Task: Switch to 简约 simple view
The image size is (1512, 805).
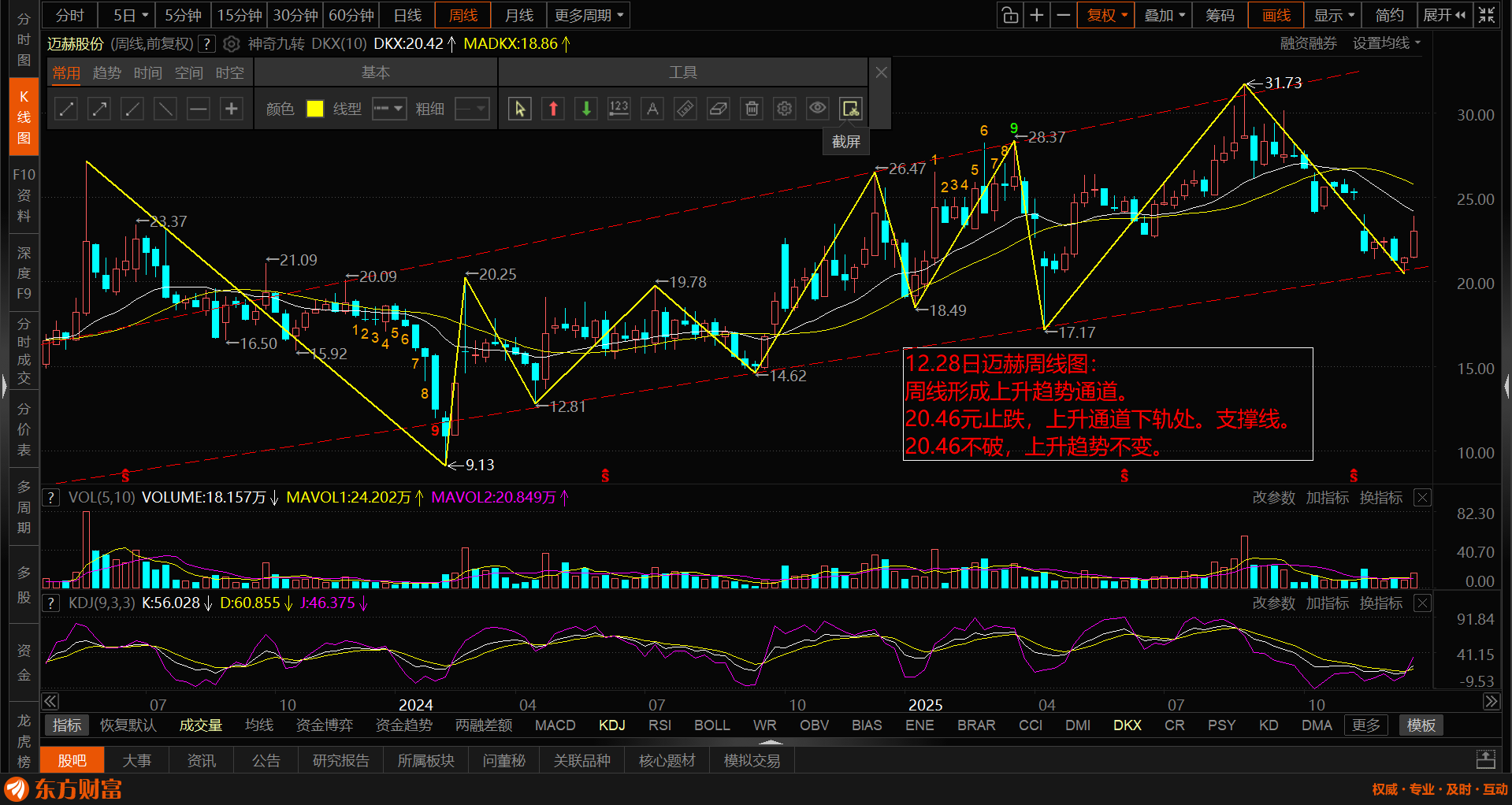Action: click(x=1389, y=15)
